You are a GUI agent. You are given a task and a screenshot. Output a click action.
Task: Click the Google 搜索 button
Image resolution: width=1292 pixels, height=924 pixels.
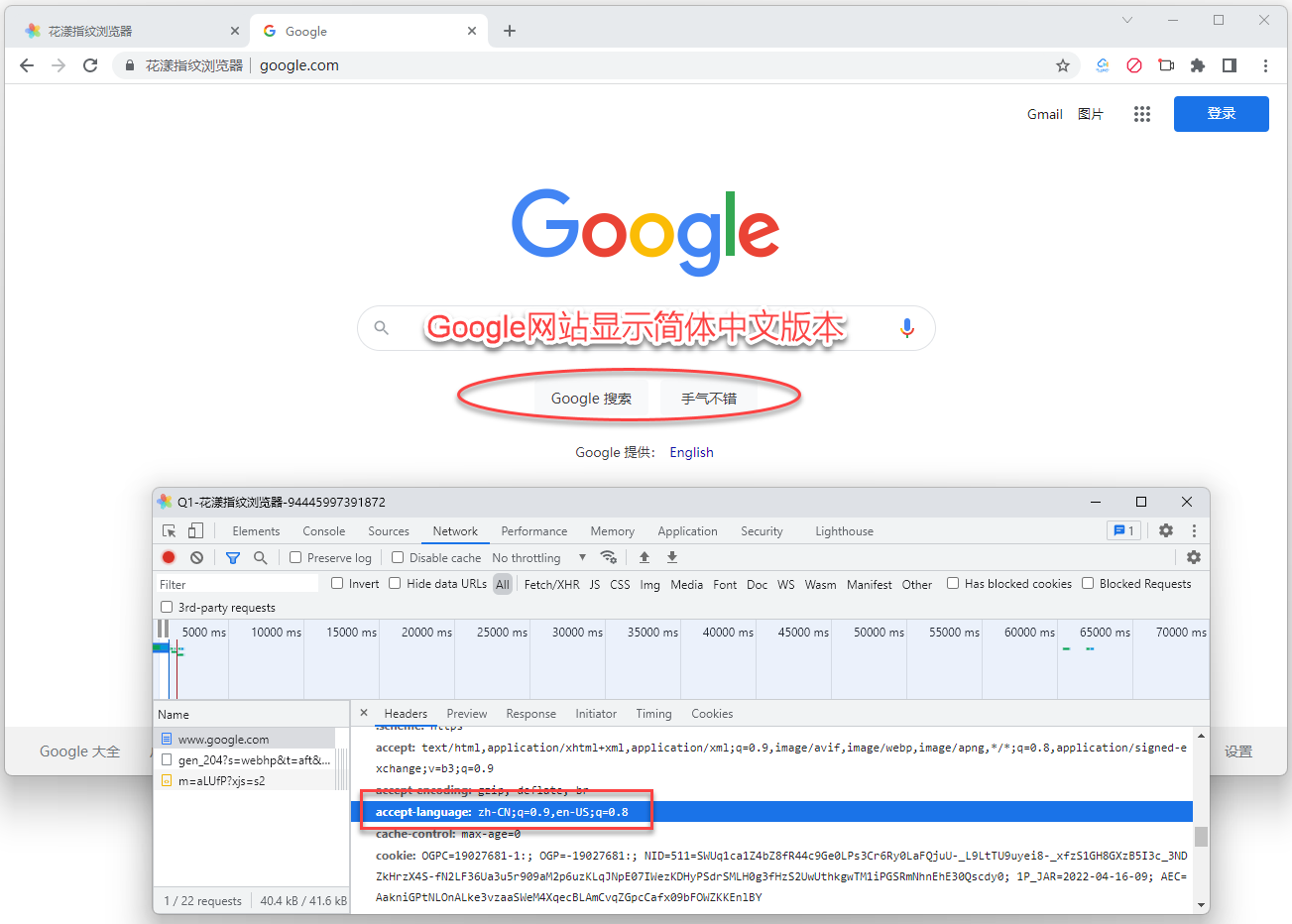(x=591, y=399)
